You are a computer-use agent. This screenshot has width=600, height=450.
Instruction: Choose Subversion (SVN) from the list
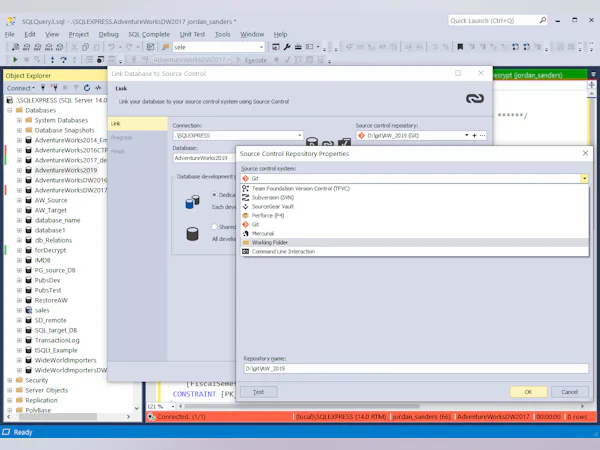pyautogui.click(x=415, y=197)
